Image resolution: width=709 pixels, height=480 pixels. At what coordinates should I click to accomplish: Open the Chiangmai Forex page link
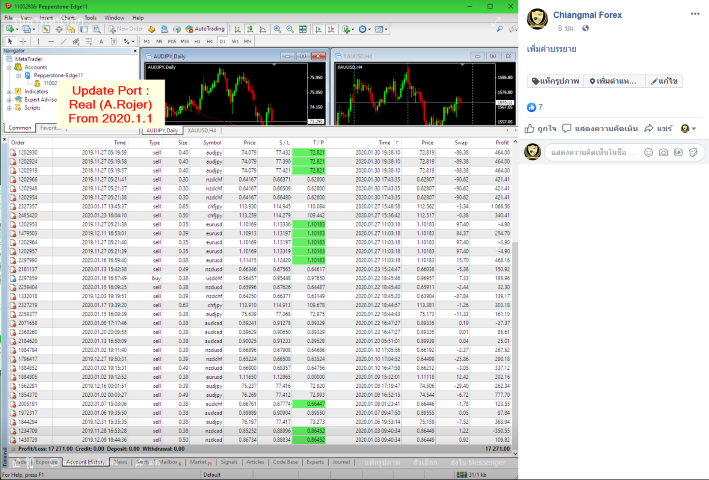587,15
